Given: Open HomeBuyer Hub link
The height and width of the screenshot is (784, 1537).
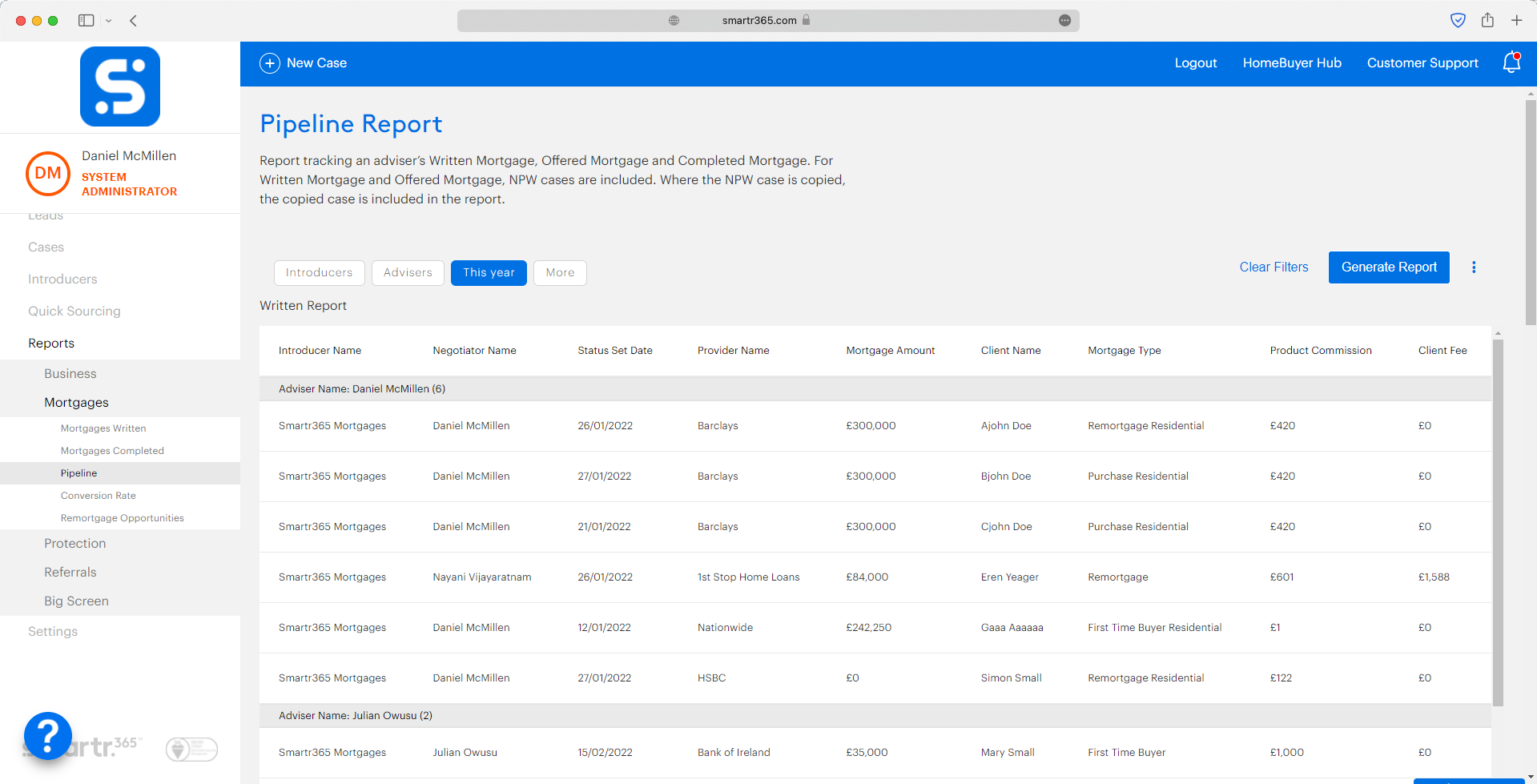Looking at the screenshot, I should (x=1292, y=63).
